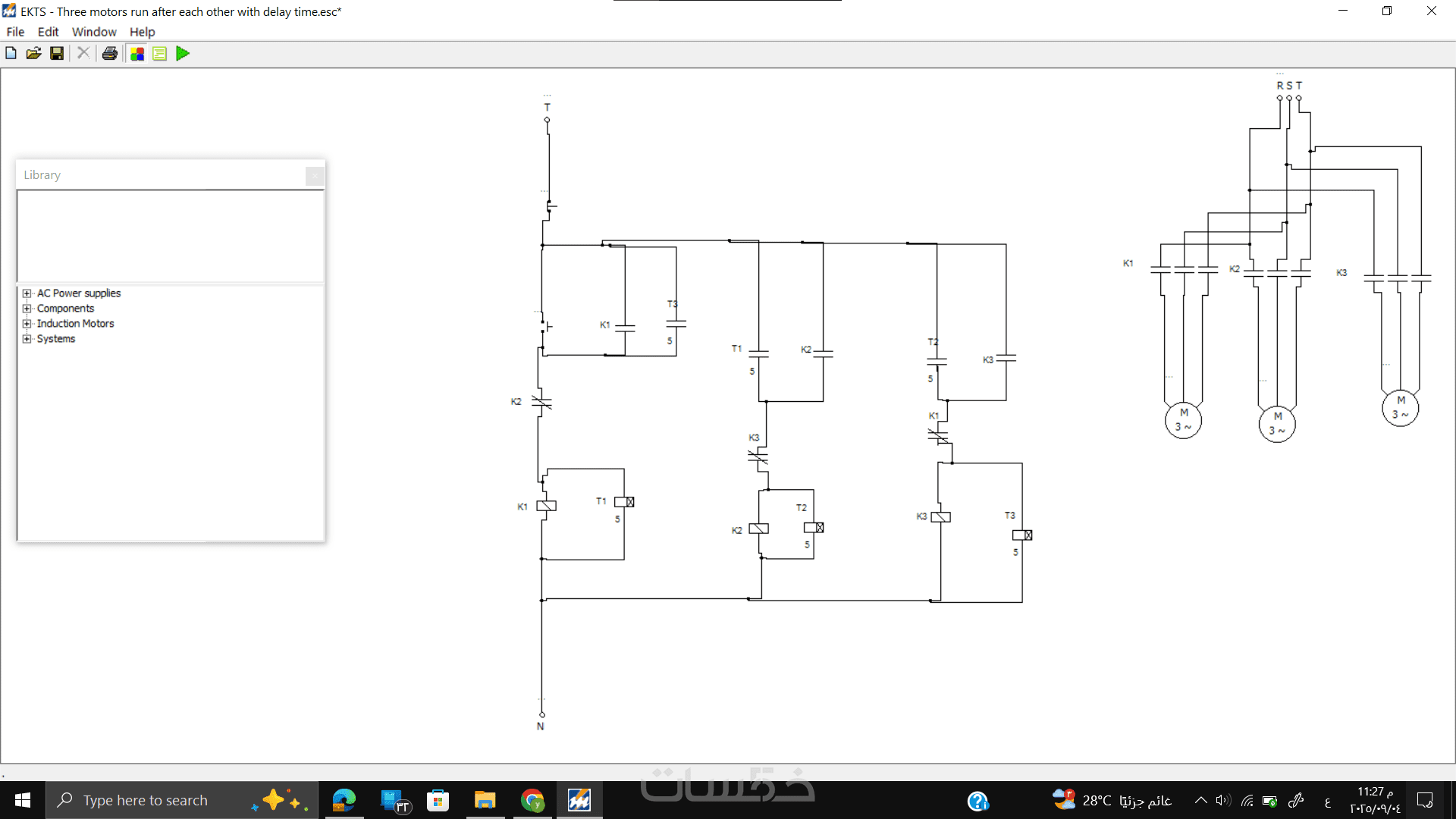Open a project with the folder icon

point(33,53)
